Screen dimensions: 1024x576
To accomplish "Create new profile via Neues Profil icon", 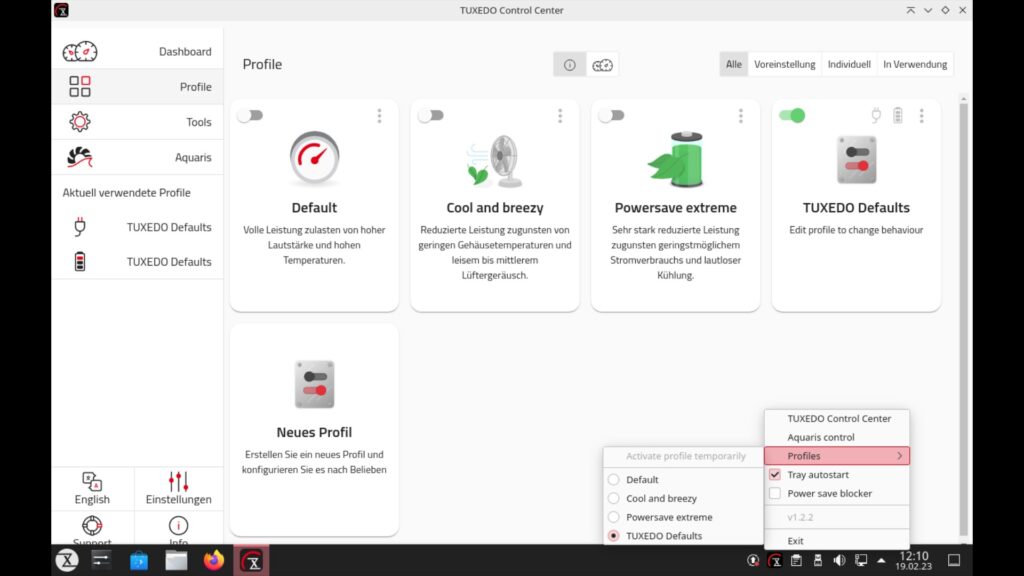I will pyautogui.click(x=314, y=384).
